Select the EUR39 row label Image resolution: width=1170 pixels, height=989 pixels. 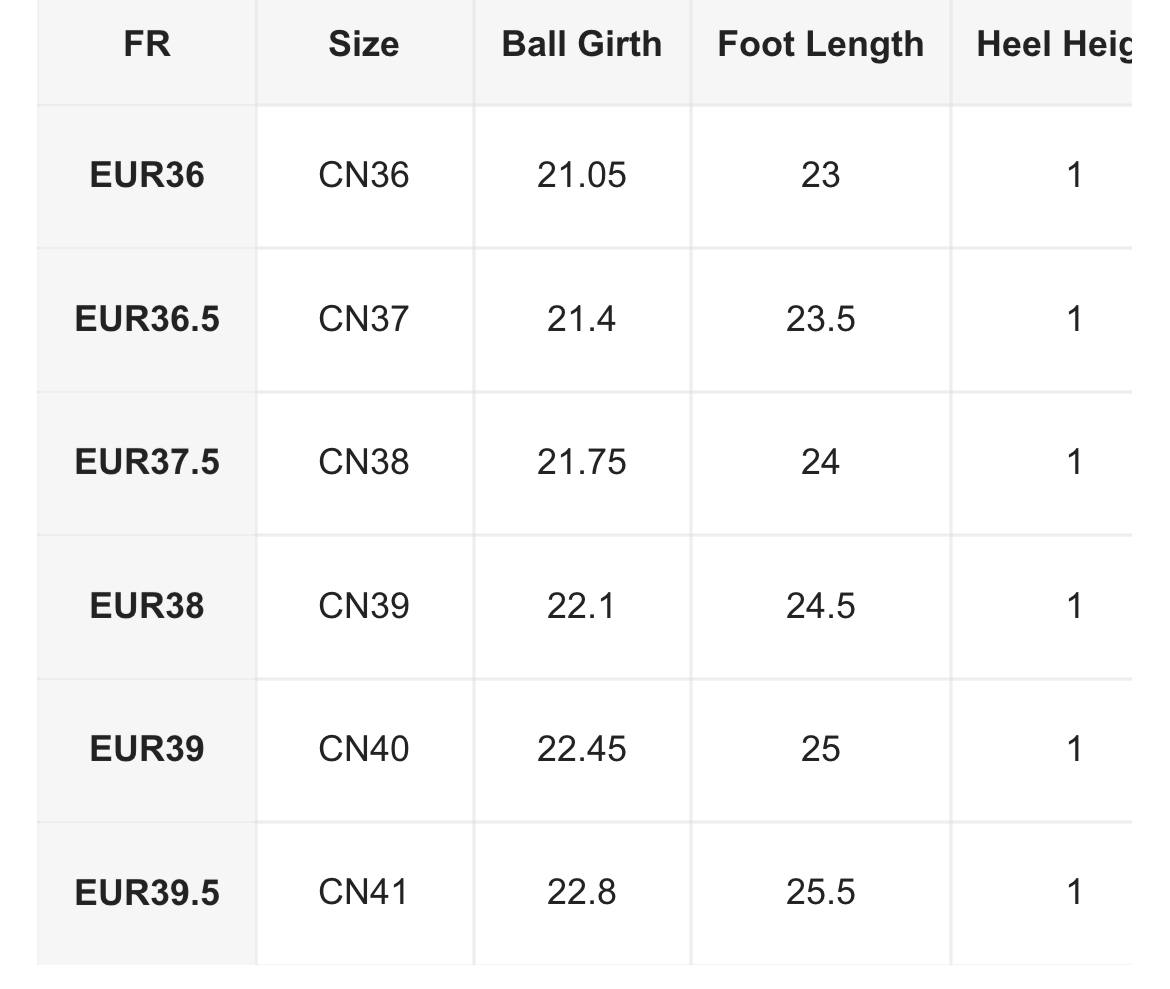click(147, 749)
